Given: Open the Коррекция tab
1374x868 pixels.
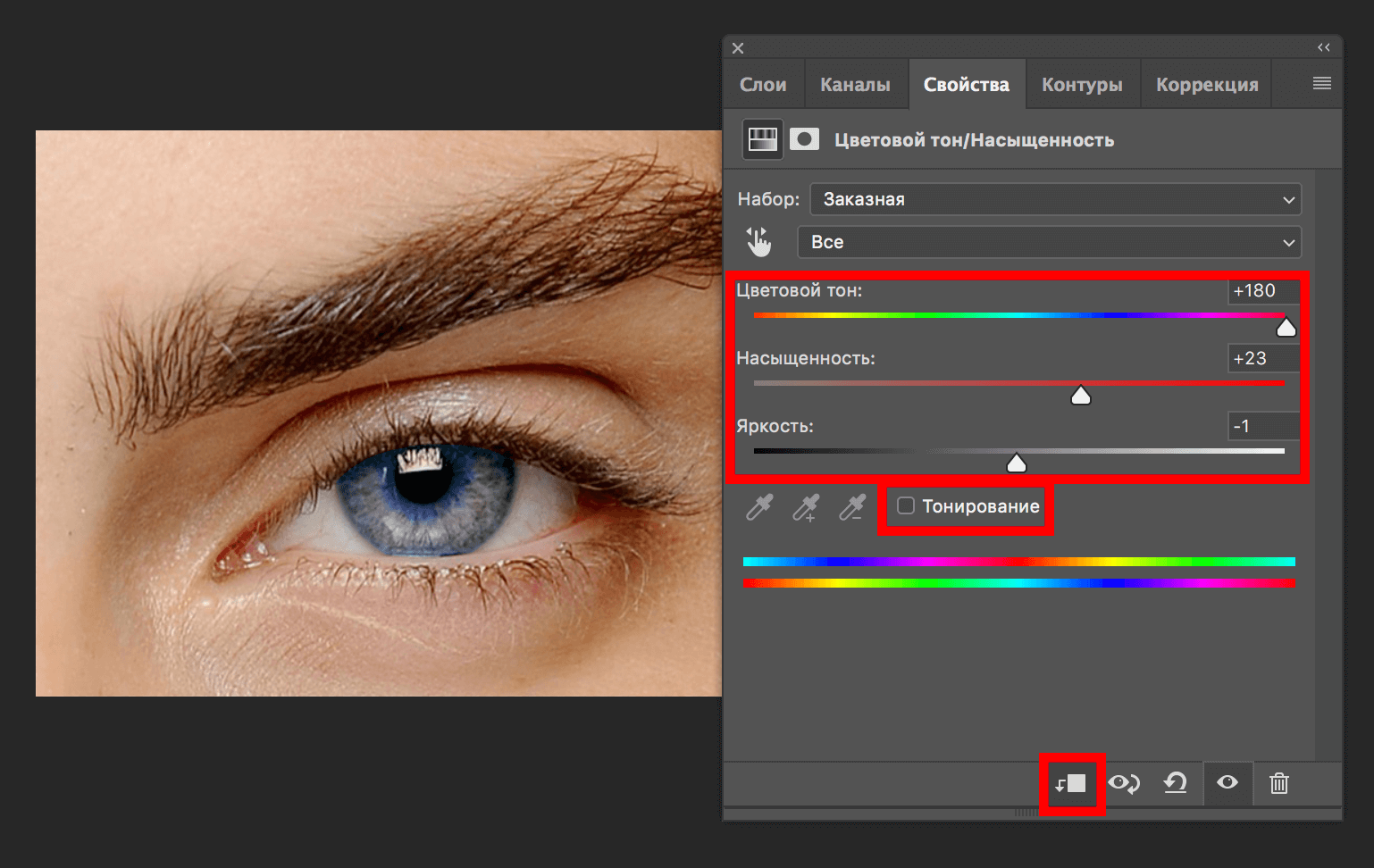Looking at the screenshot, I should coord(1205,83).
